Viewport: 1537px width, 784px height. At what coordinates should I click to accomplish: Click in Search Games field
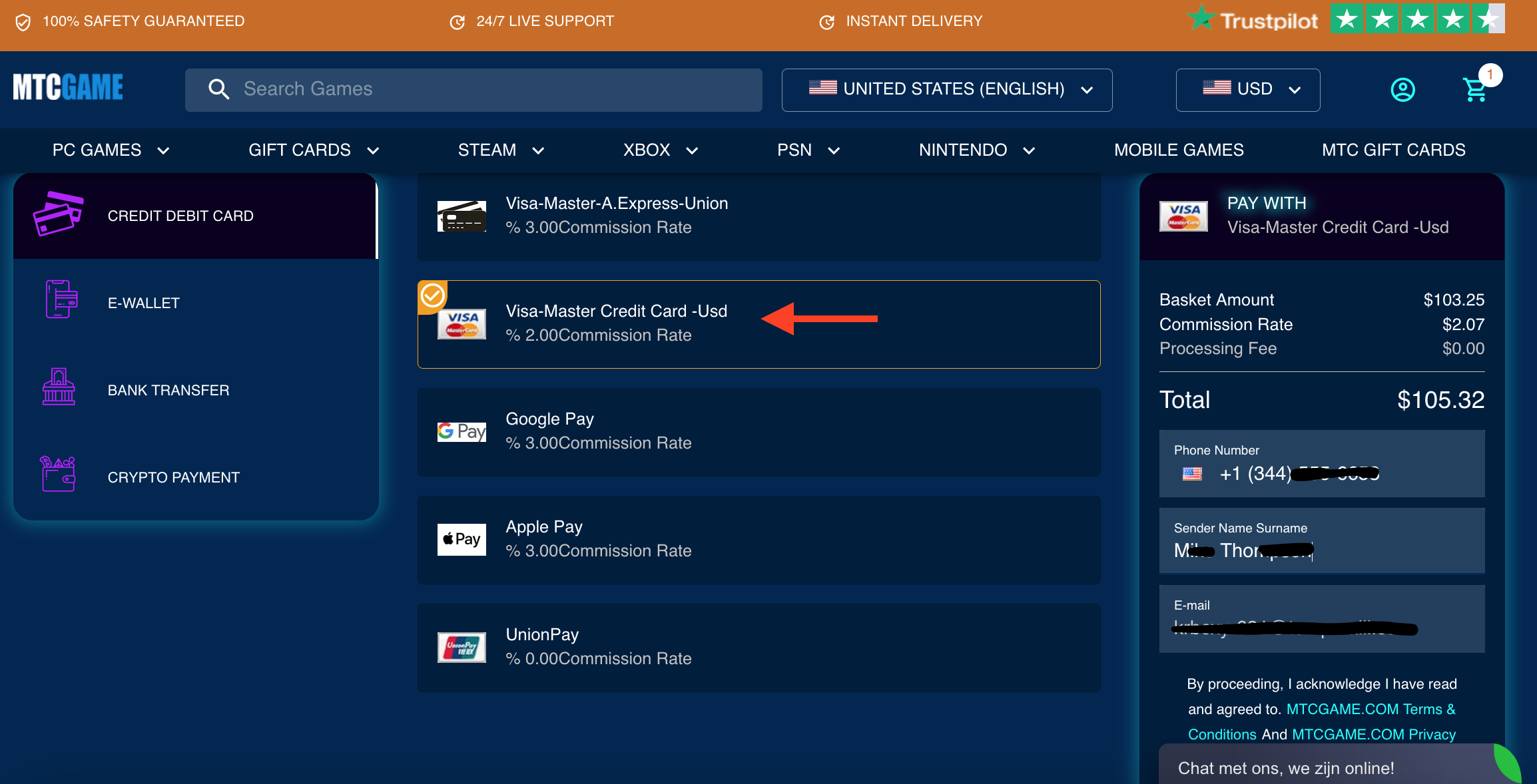473,90
